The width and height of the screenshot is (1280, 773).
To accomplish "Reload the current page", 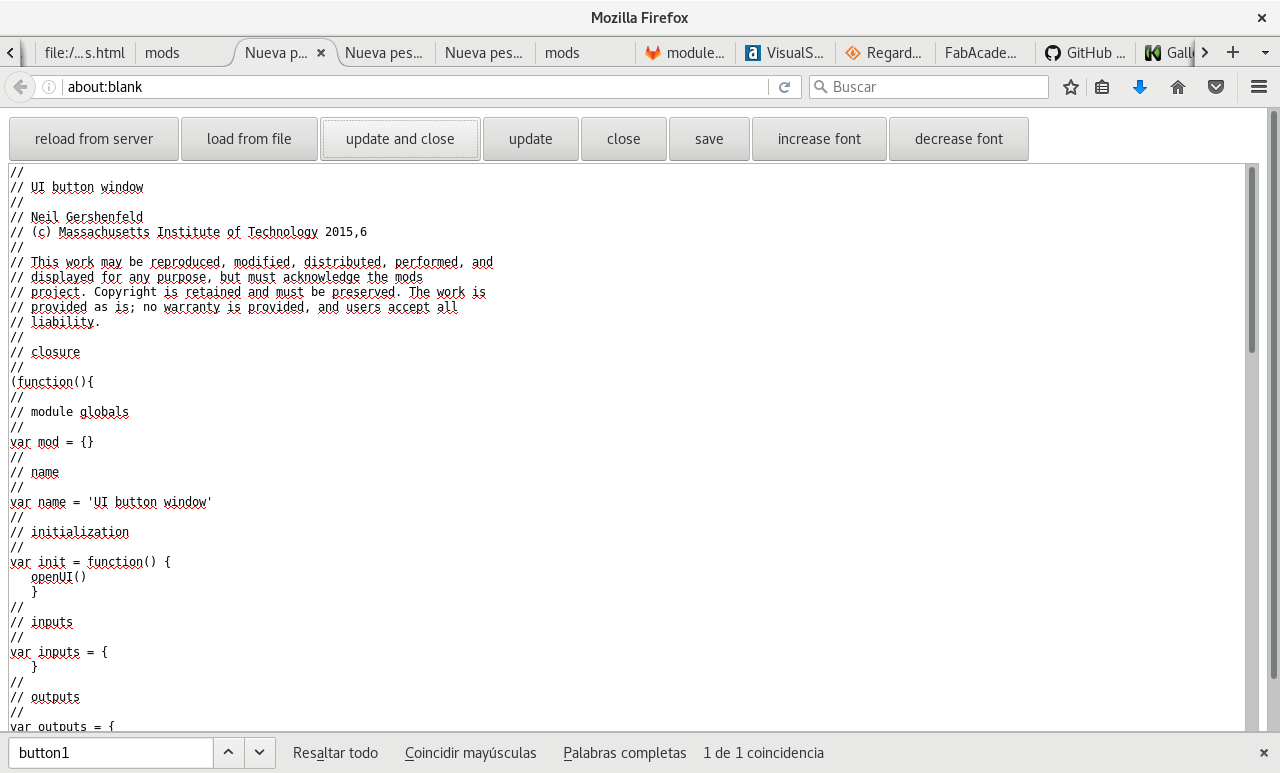I will tap(785, 87).
